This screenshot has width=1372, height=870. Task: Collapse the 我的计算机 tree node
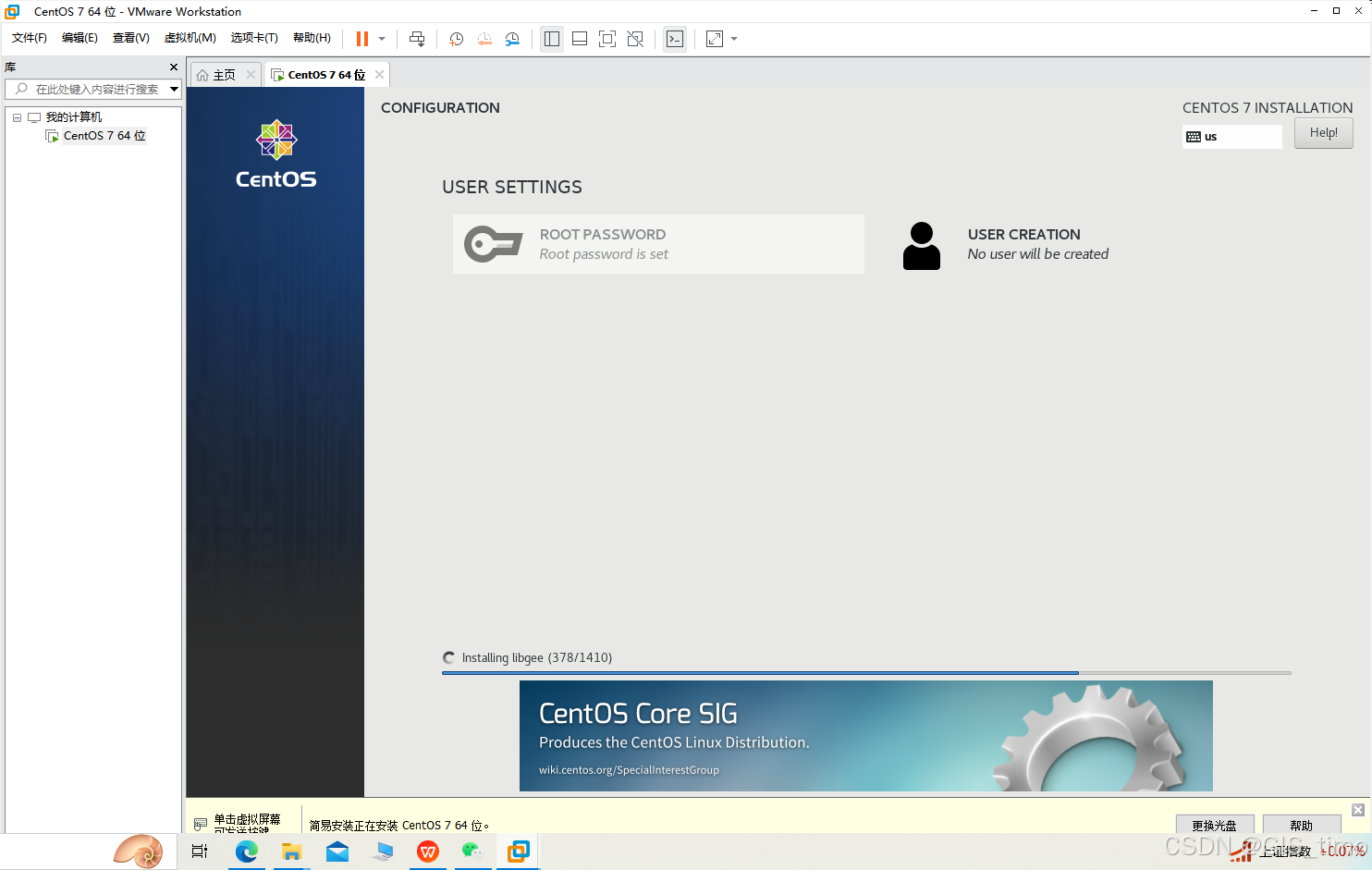(17, 117)
